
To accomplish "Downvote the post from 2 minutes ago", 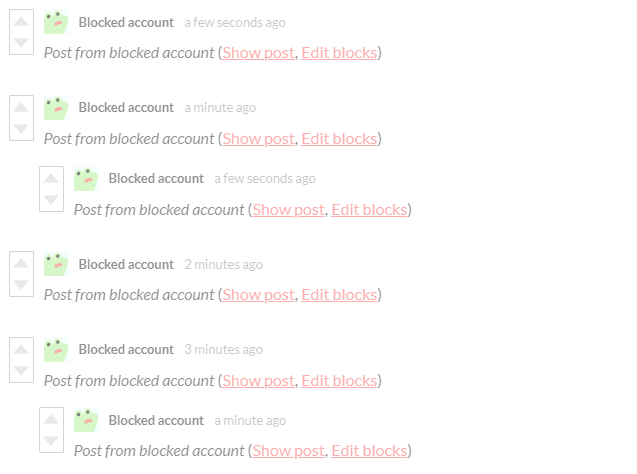I will 21,284.
